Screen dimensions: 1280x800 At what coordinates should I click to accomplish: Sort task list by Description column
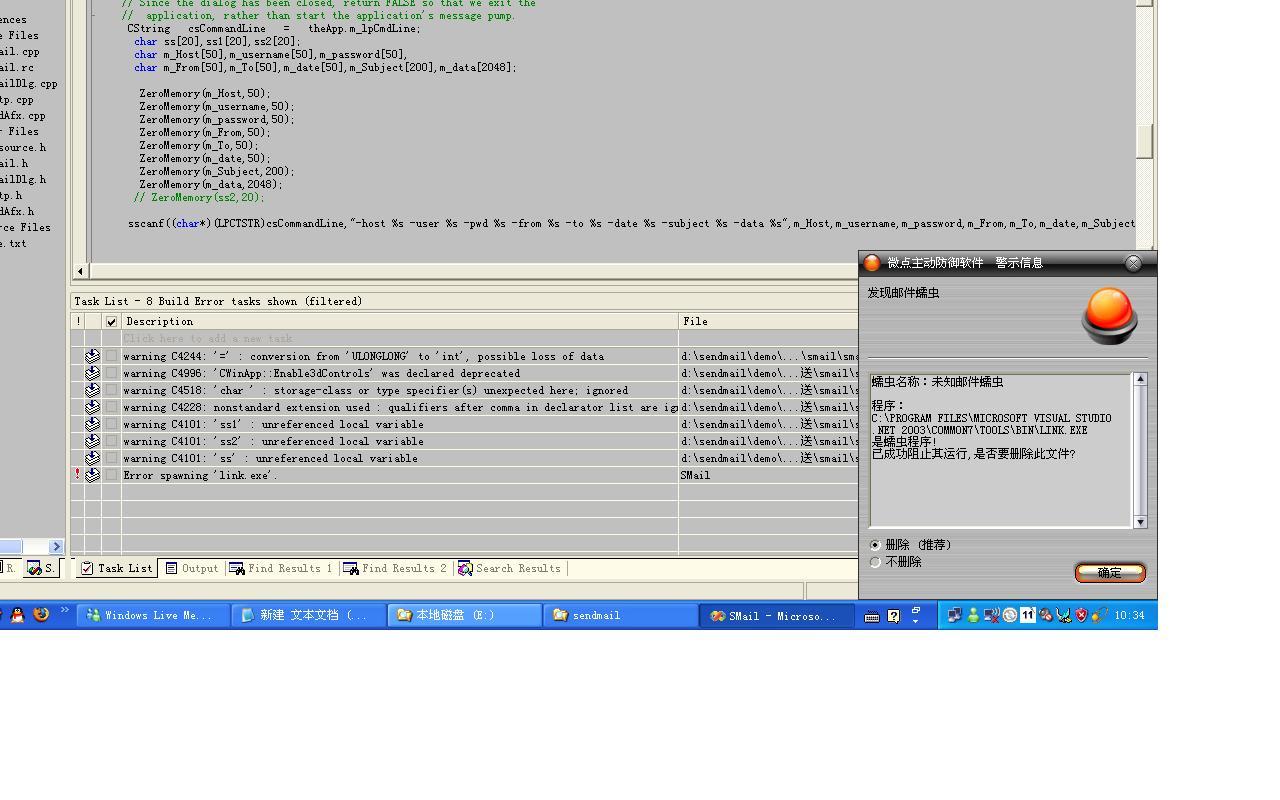[x=399, y=321]
